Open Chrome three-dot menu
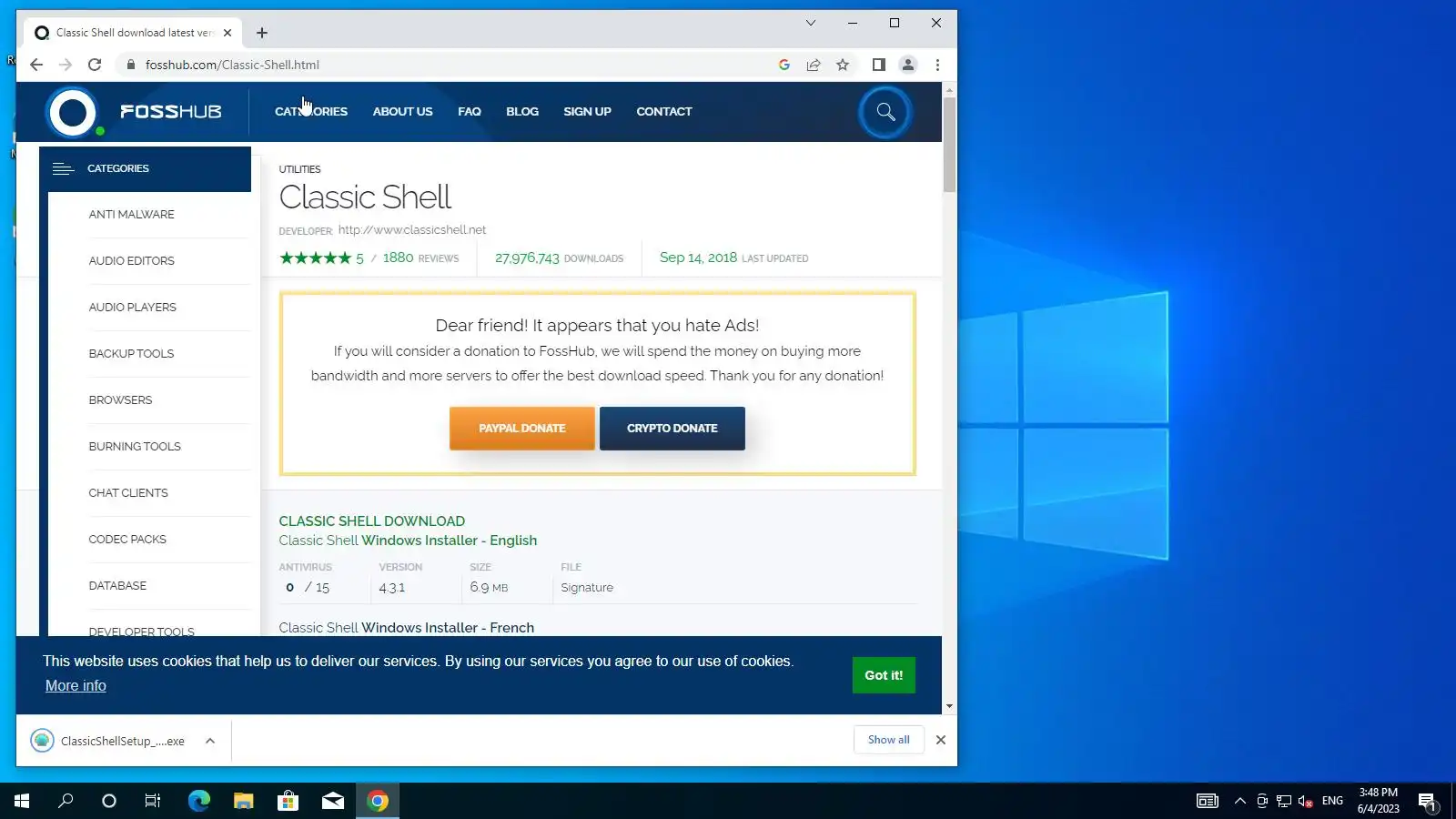The image size is (1456, 819). point(937,65)
